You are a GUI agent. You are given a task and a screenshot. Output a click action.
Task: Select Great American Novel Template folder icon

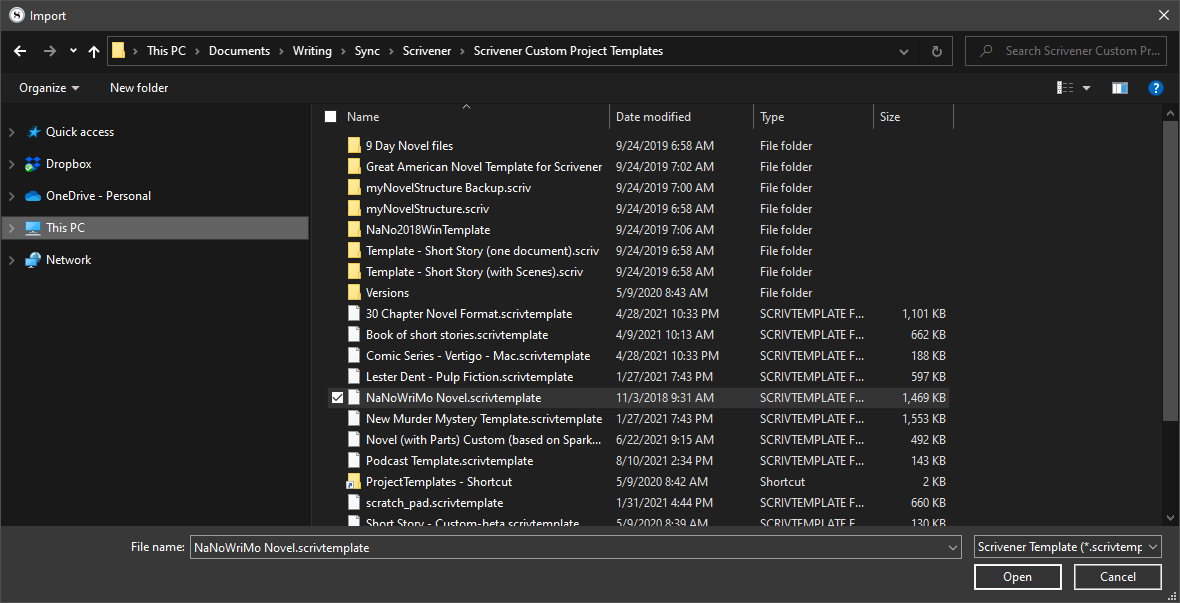tap(354, 166)
